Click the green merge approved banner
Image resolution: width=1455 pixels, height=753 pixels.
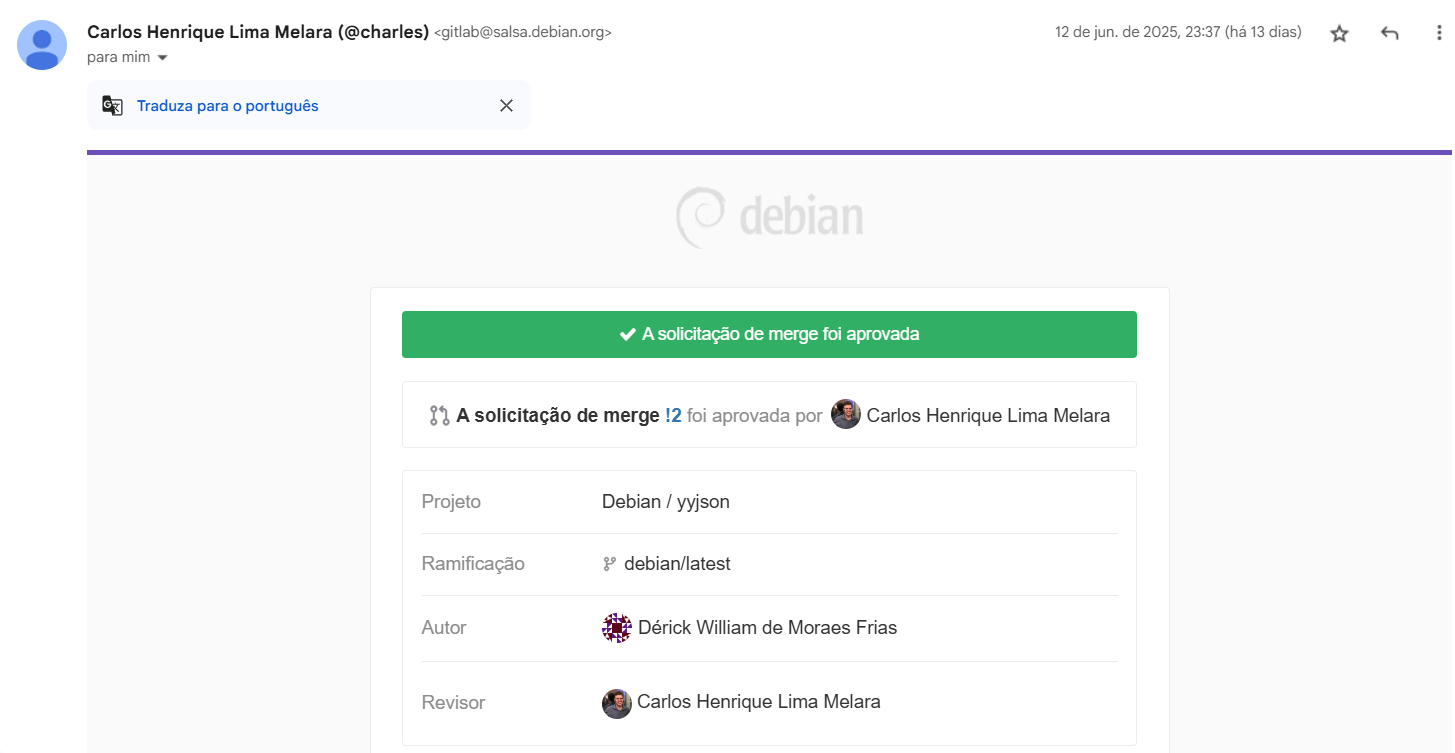pos(769,334)
